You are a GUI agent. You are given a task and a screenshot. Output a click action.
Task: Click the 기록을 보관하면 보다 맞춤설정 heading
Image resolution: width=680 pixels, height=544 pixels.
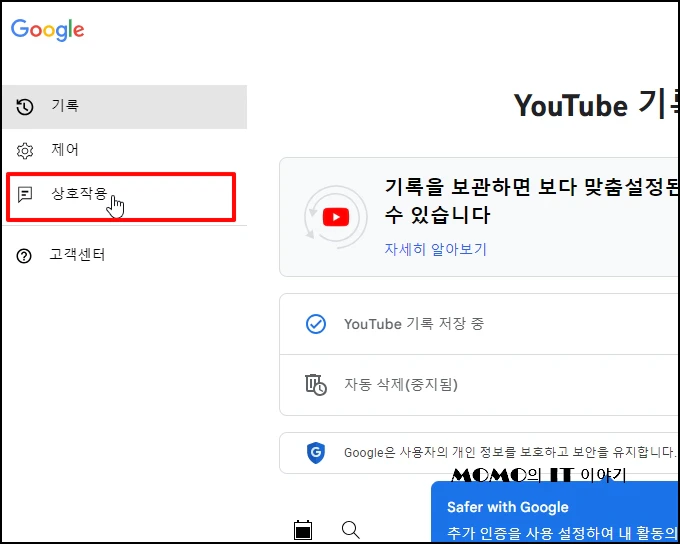coord(531,201)
